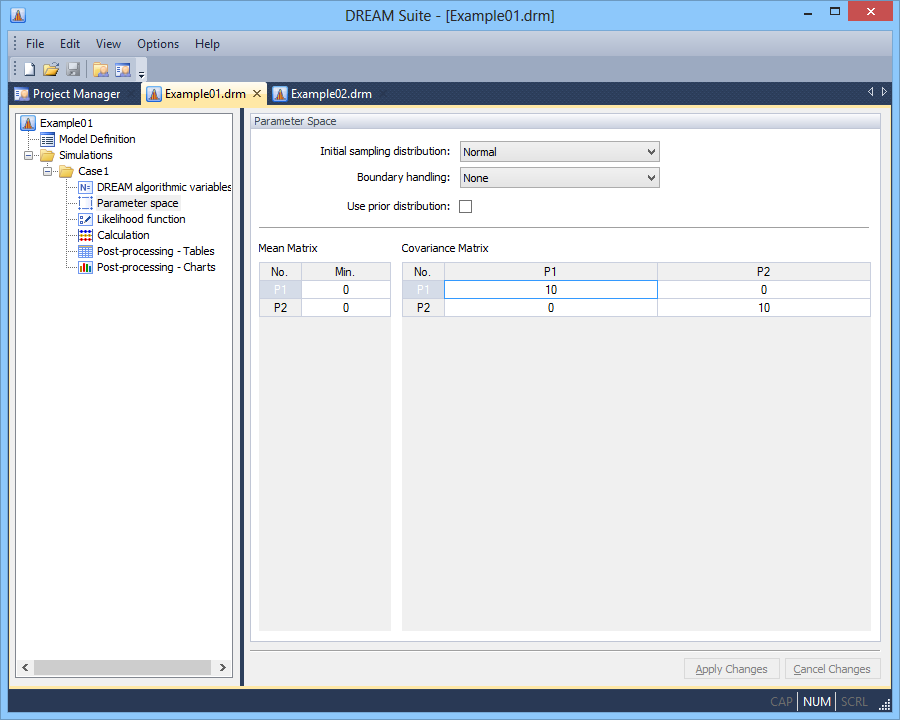Click the Project Manager tab icon
The height and width of the screenshot is (720, 900).
pos(22,94)
